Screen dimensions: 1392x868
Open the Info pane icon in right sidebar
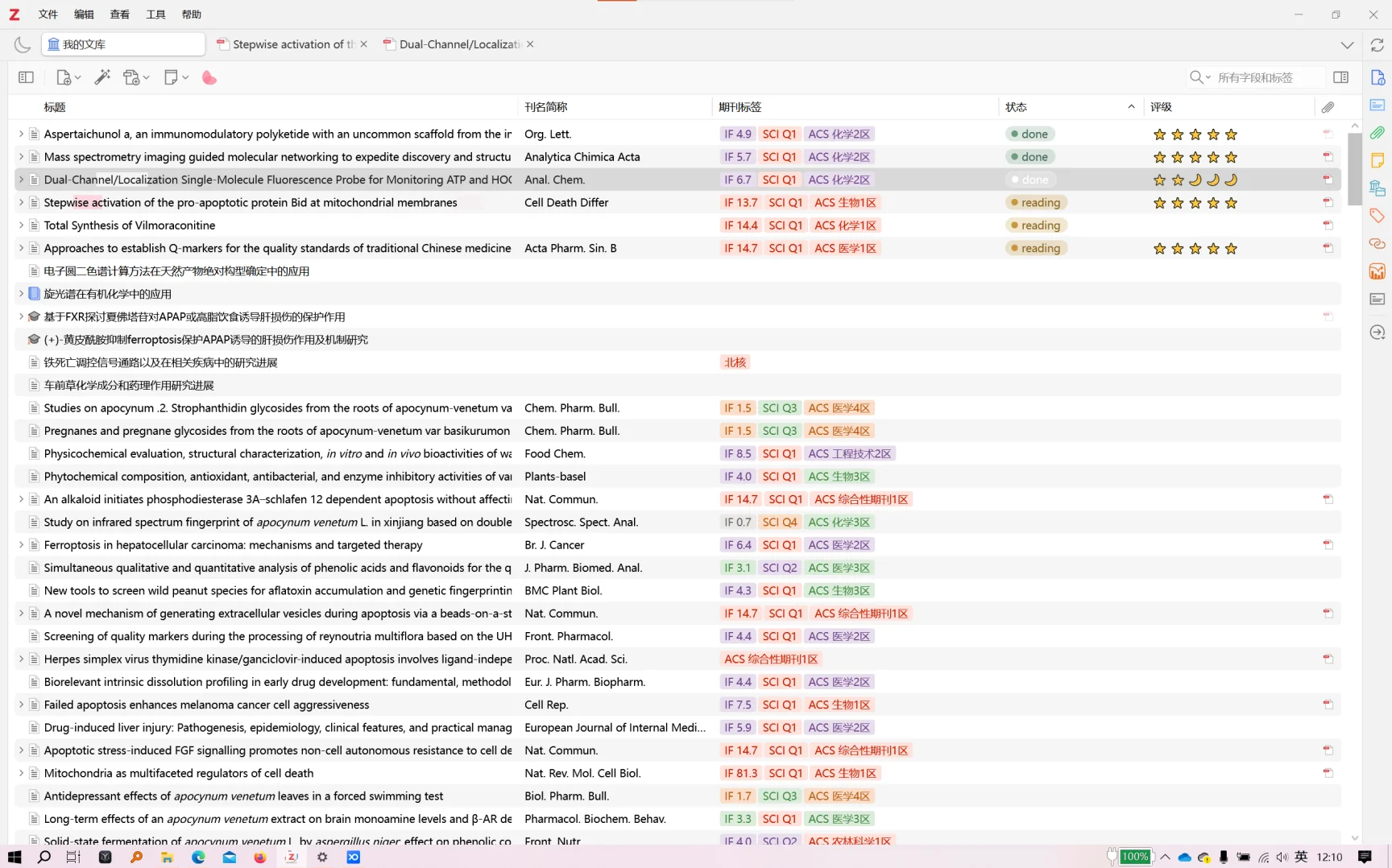point(1377,77)
